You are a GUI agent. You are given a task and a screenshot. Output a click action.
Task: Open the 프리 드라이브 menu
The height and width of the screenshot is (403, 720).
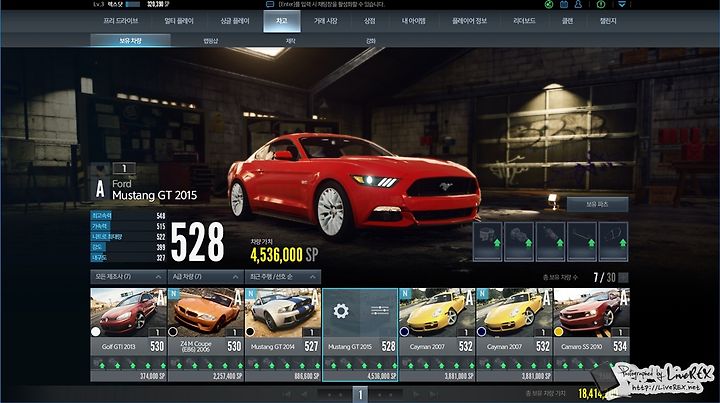(x=120, y=21)
